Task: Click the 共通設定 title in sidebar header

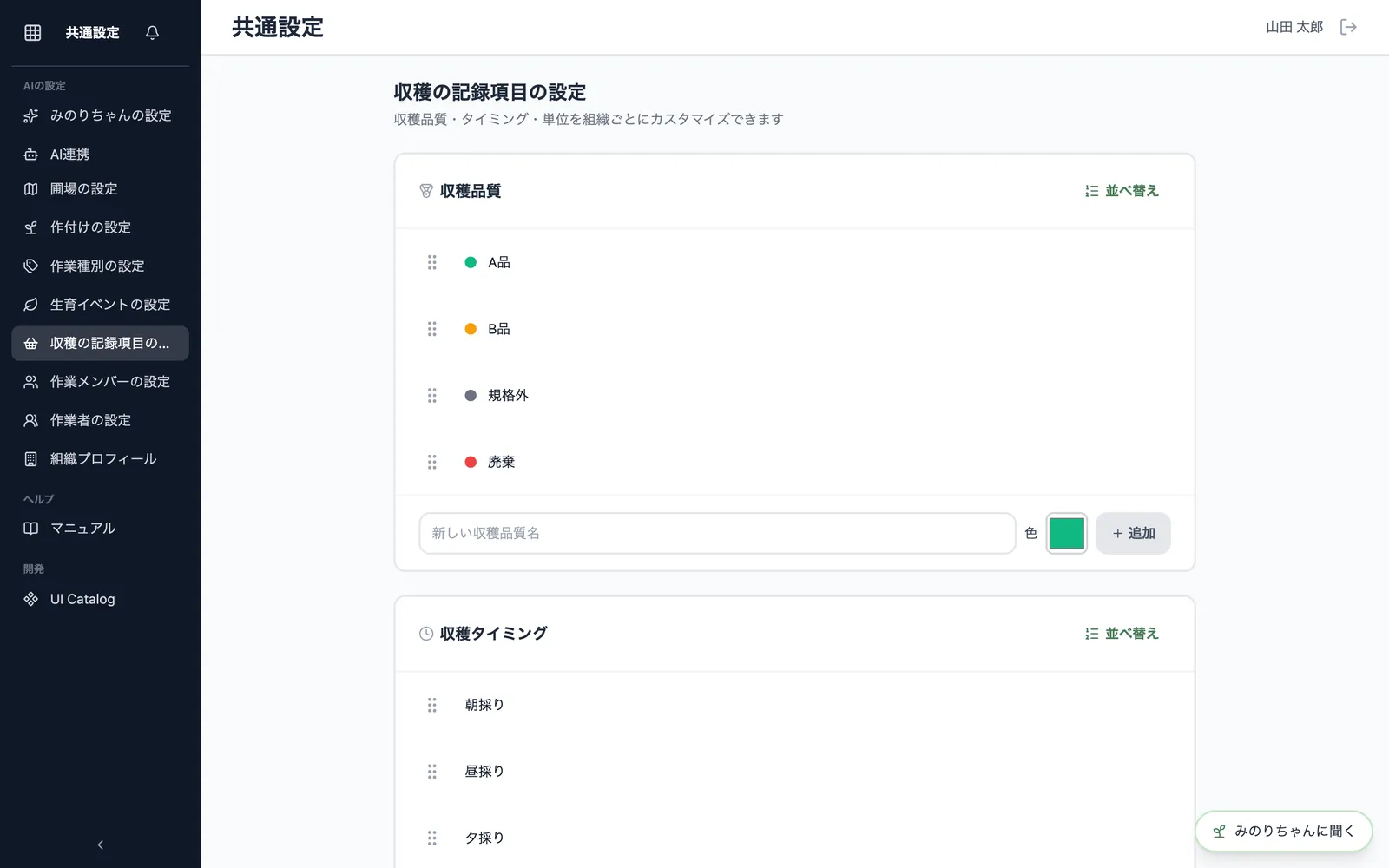Action: tap(93, 32)
